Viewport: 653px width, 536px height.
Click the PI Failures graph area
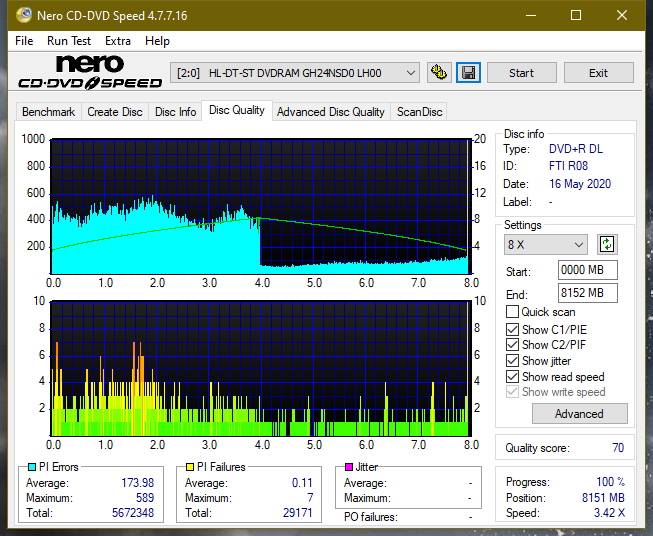click(261, 369)
